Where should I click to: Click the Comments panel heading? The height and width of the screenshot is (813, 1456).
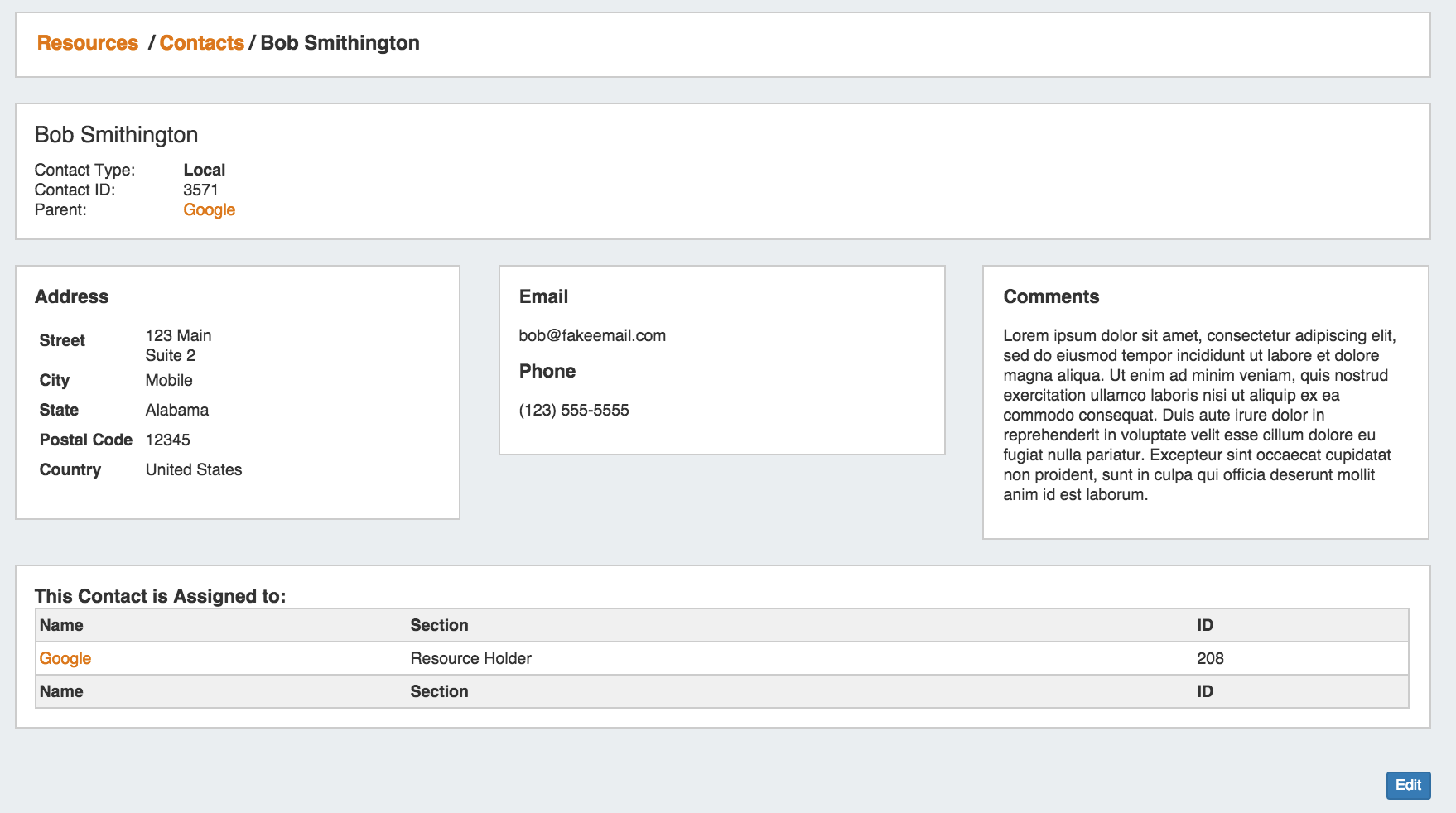click(1051, 297)
